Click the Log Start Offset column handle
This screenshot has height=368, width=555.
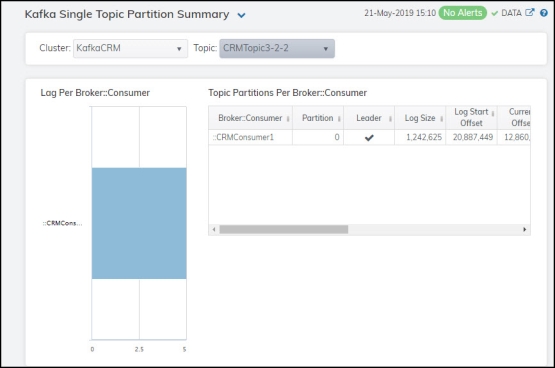coord(493,114)
